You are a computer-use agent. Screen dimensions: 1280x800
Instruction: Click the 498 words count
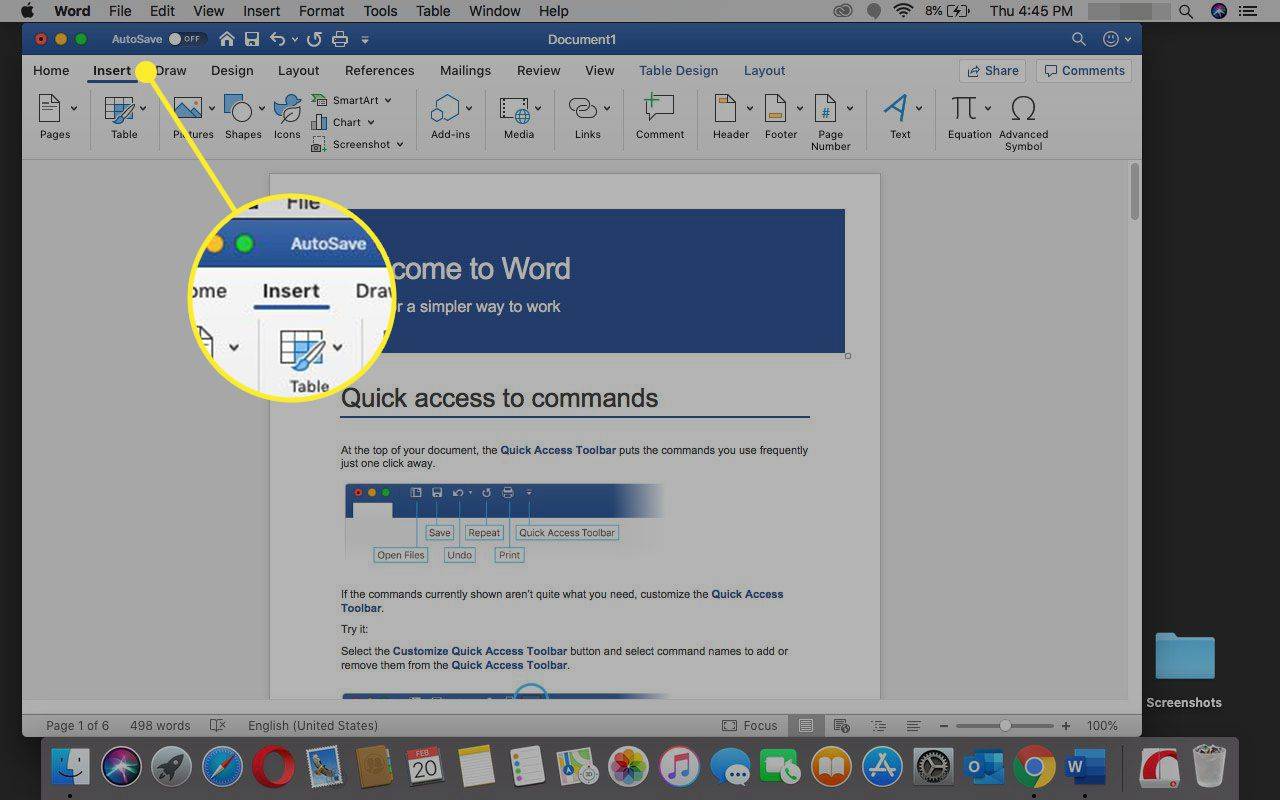click(x=160, y=726)
